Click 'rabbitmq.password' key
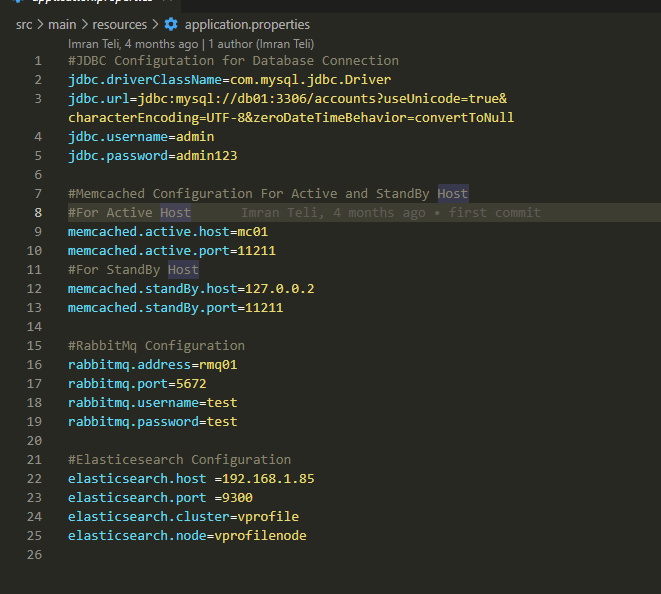Viewport: 661px width, 594px height. click(x=133, y=421)
